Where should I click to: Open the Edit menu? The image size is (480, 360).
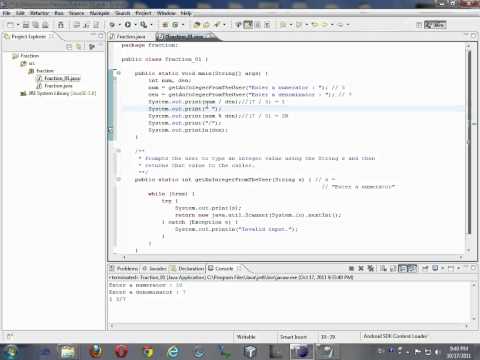click(x=20, y=13)
